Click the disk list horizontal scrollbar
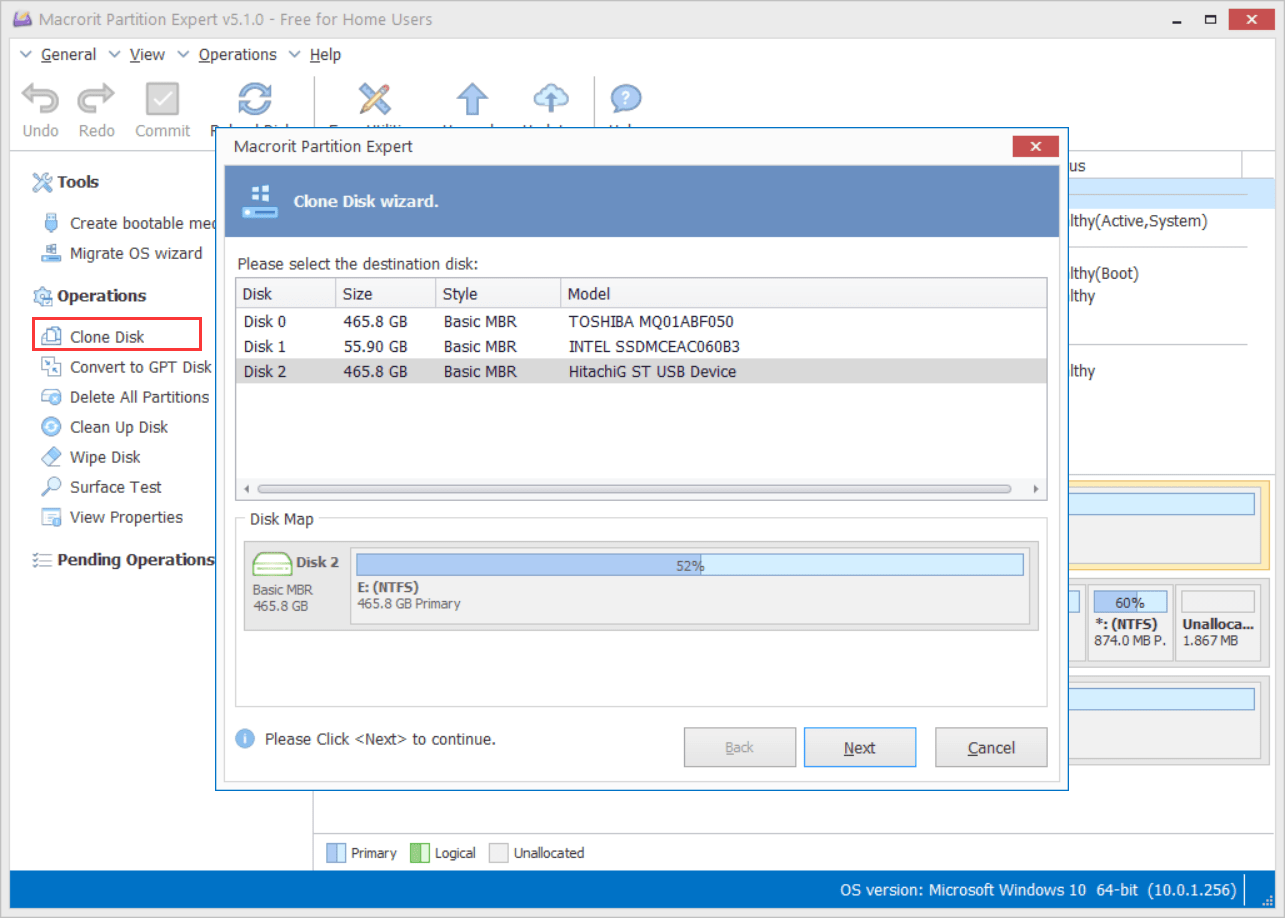 634,490
